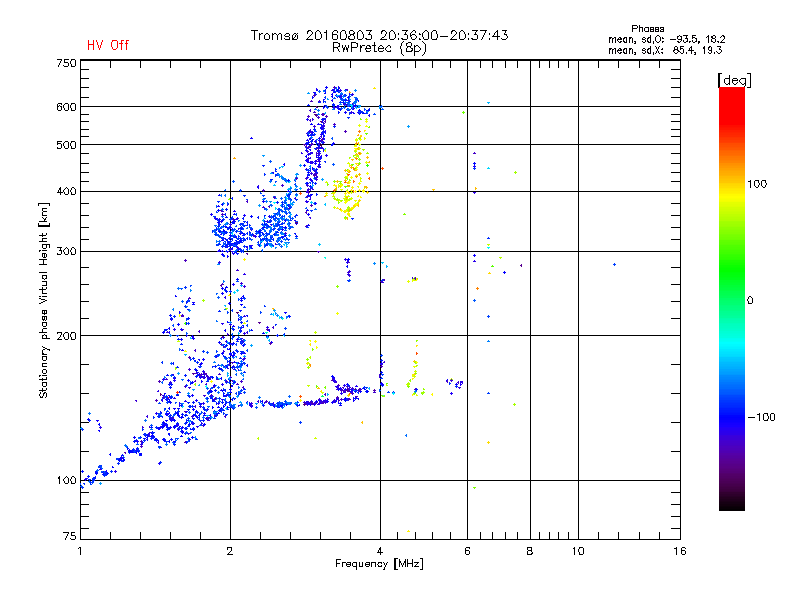Click colorbar tick label '0'
800x600 pixels.
point(750,301)
